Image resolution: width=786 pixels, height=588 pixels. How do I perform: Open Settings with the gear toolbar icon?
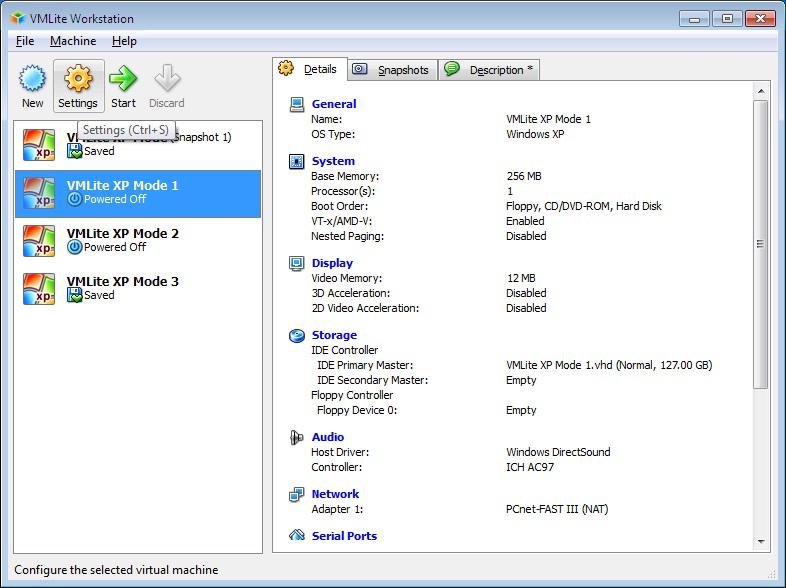click(78, 79)
